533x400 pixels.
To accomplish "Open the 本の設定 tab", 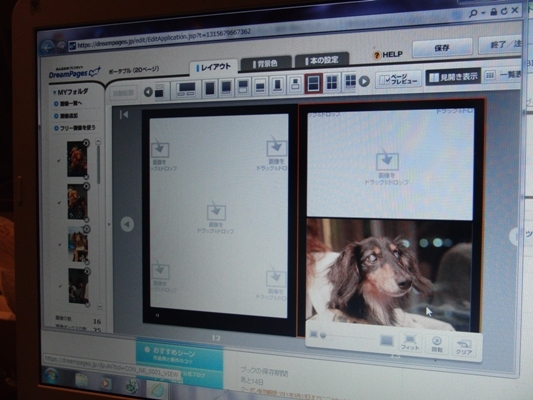I will click(x=322, y=60).
